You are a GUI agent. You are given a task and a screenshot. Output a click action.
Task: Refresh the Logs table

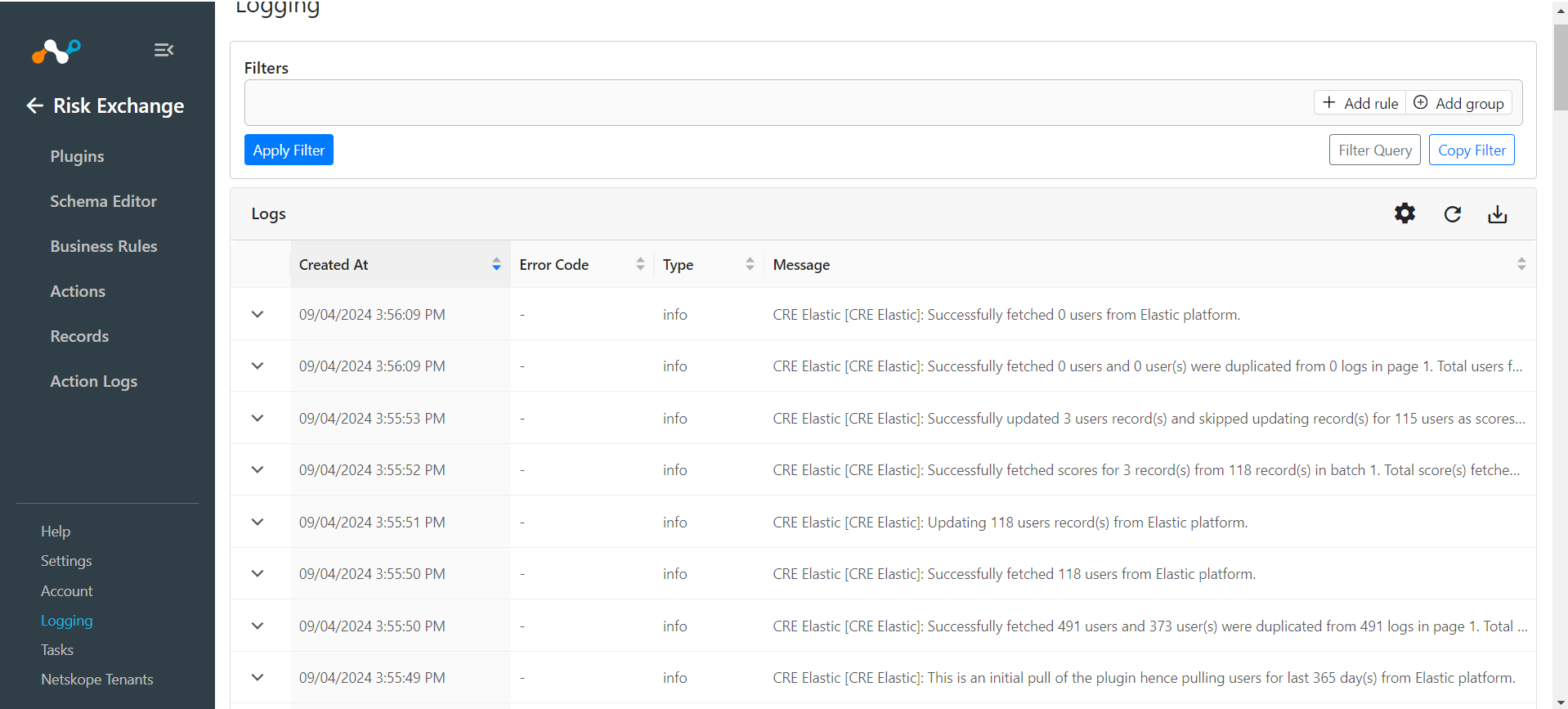coord(1452,214)
